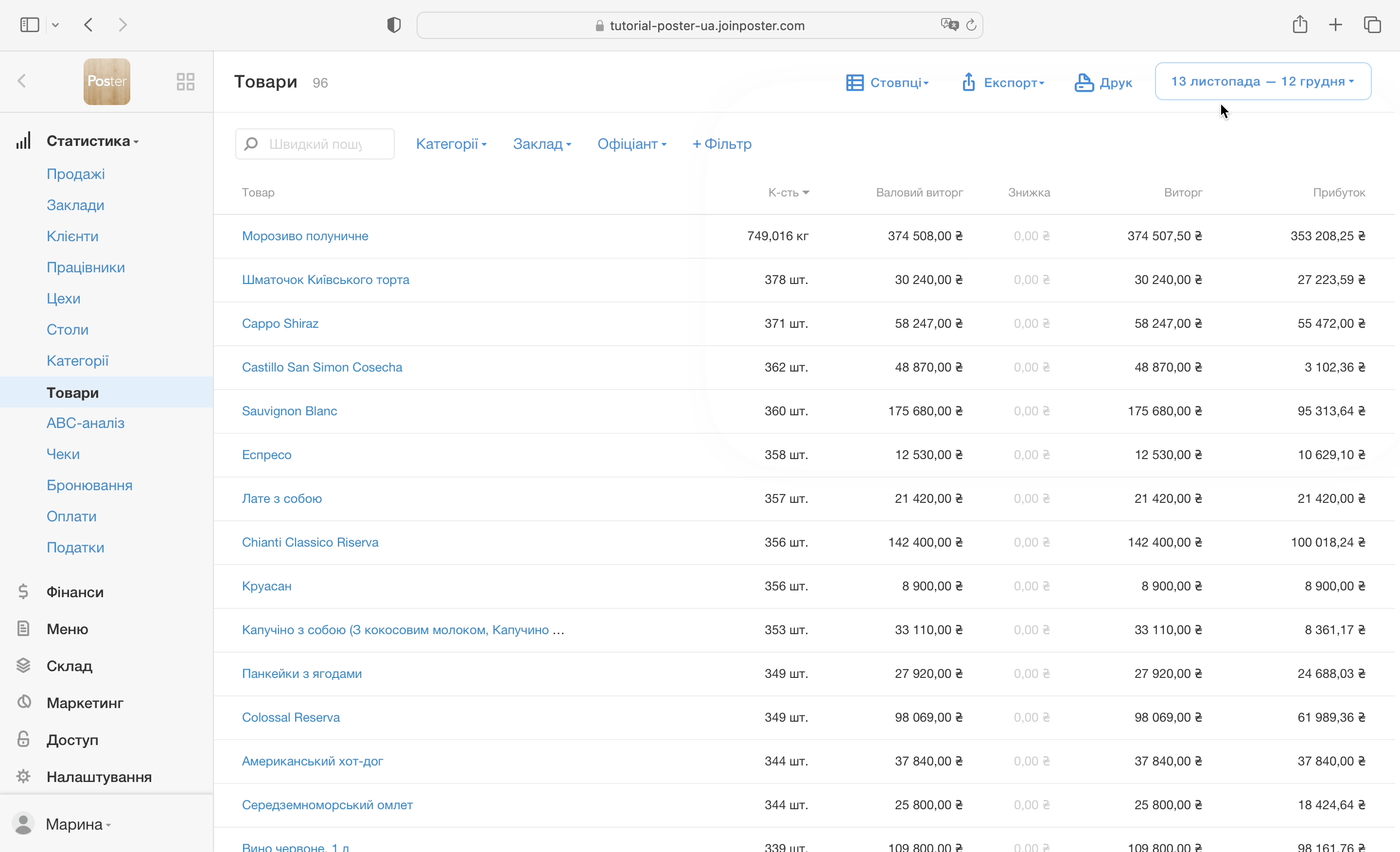This screenshot has width=1400, height=852.
Task: Click Safari share icon
Action: pos(1299,25)
